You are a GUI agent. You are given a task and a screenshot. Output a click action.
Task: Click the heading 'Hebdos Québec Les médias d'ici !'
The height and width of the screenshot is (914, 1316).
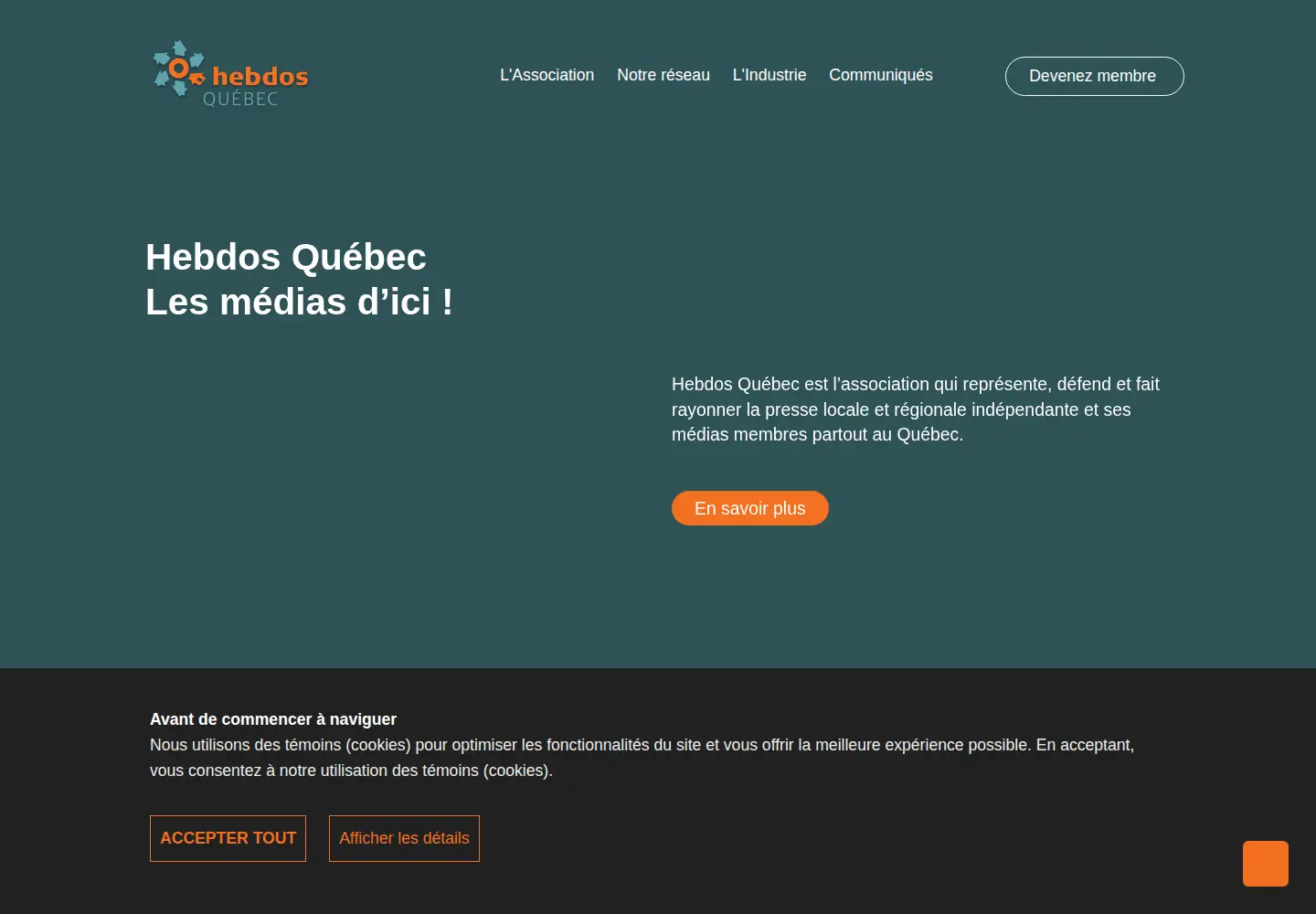coord(299,280)
